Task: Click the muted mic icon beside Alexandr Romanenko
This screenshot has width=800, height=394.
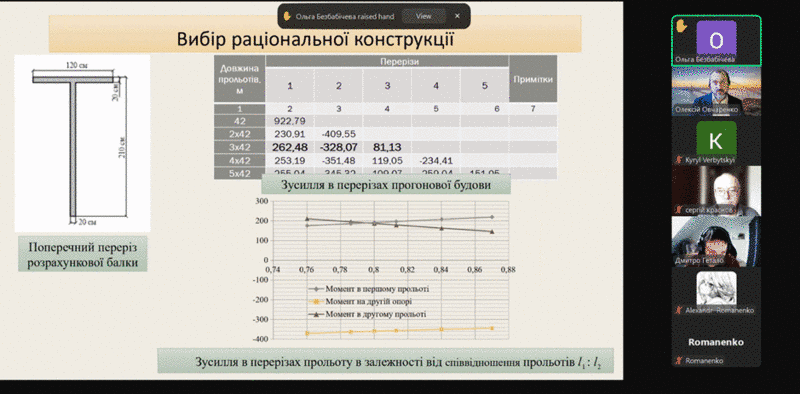Action: [x=679, y=310]
